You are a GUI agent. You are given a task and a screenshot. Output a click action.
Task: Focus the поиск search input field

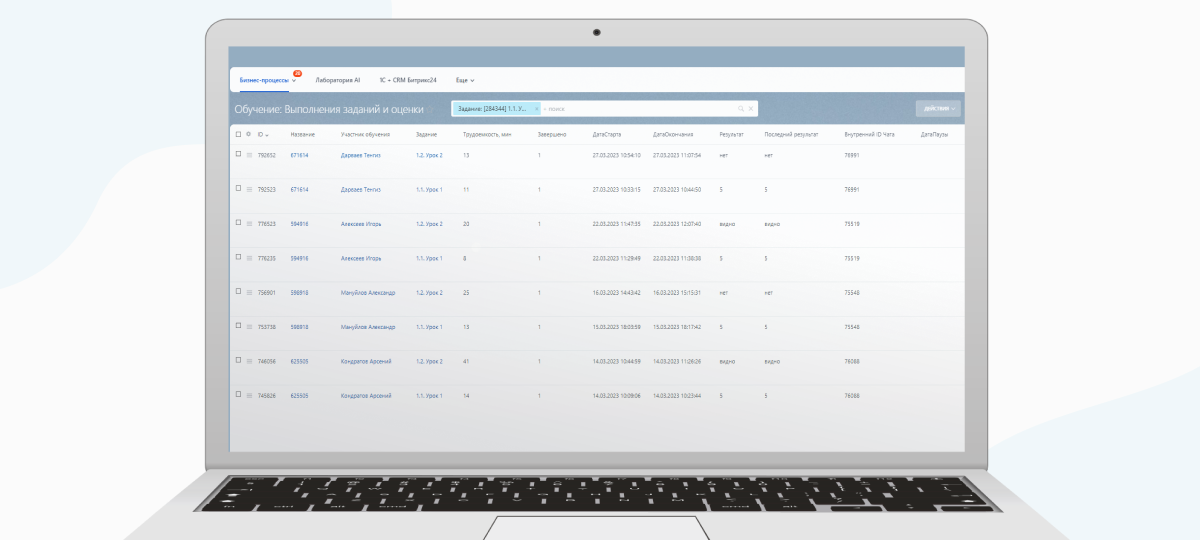click(640, 108)
